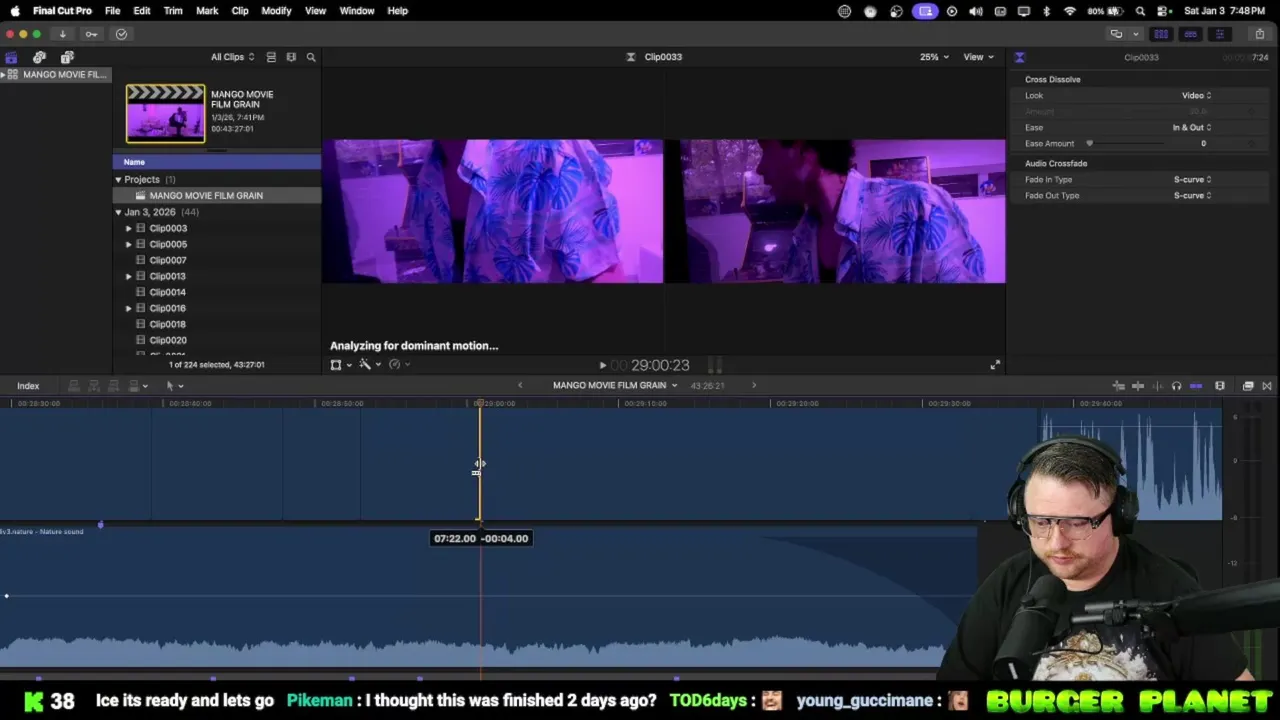Expand Clip0016 disclosure triangle
The image size is (1280, 720).
click(128, 308)
